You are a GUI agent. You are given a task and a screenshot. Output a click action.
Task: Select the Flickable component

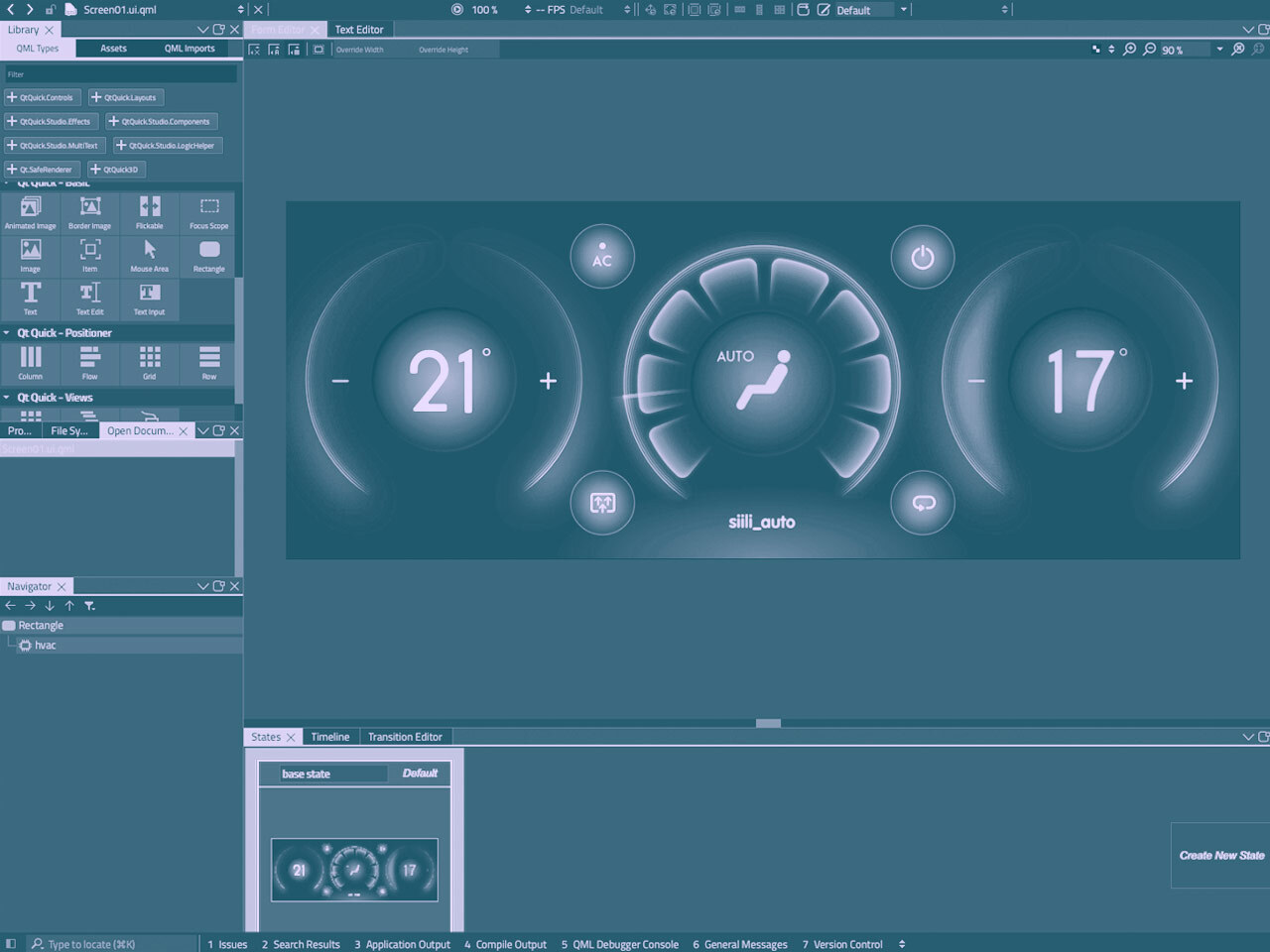149,212
